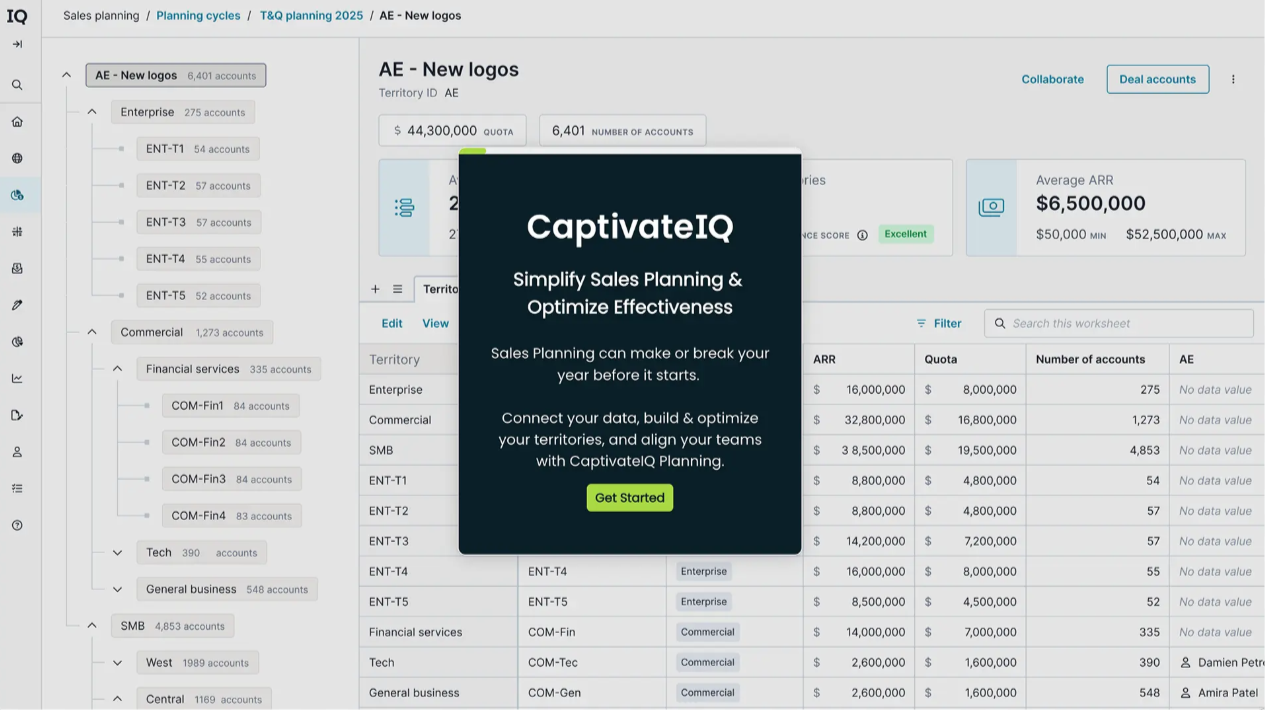
Task: Select the AE - New logos root node
Action: point(176,75)
